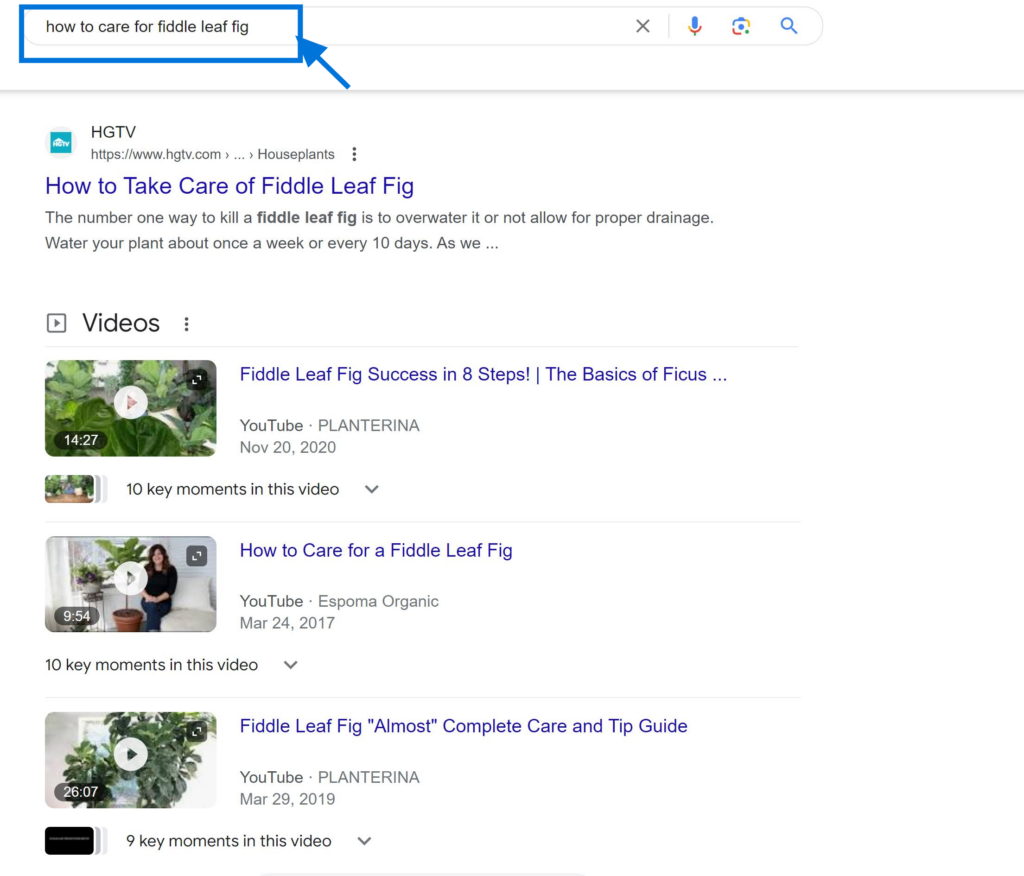Viewport: 1024px width, 876px height.
Task: Expand key moments for the Espoma Organic video
Action: pos(289,664)
